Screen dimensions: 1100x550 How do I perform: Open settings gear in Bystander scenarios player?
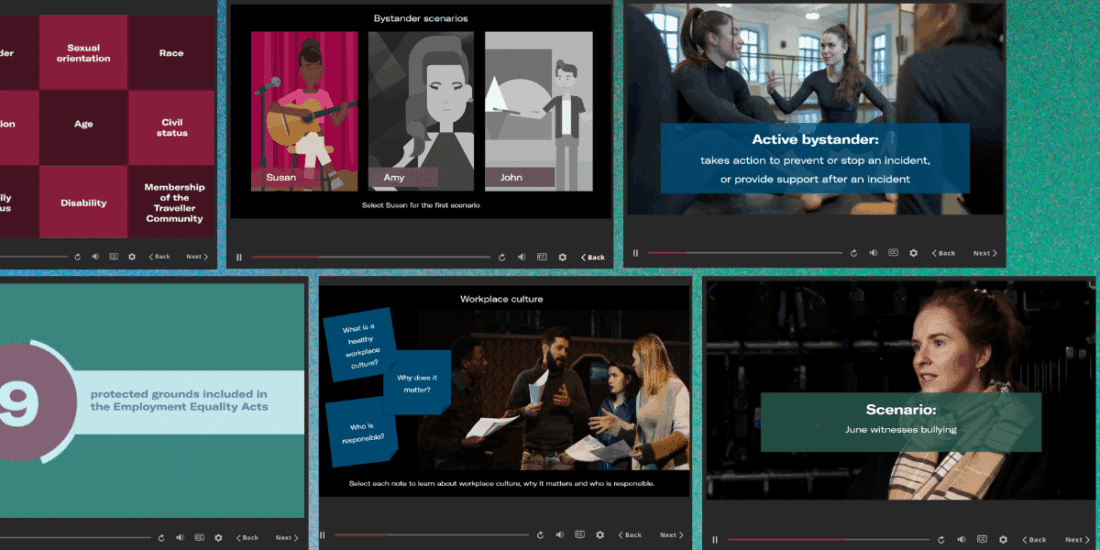561,257
